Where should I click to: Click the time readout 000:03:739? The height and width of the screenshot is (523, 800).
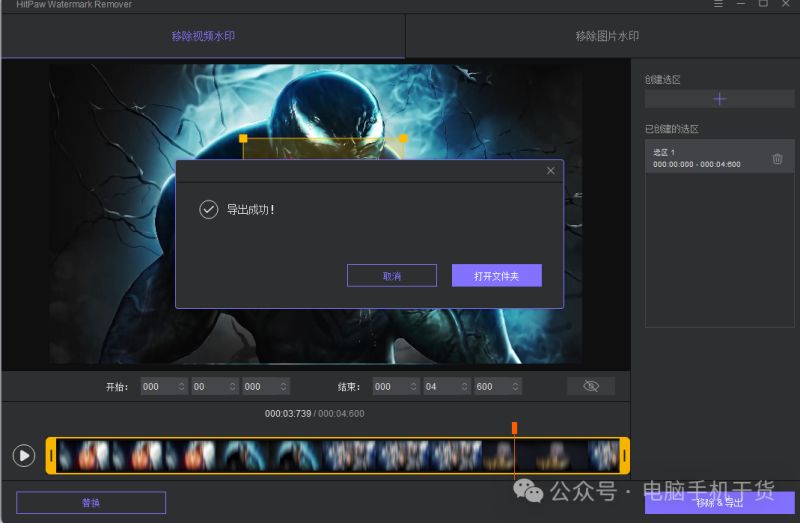[x=288, y=414]
